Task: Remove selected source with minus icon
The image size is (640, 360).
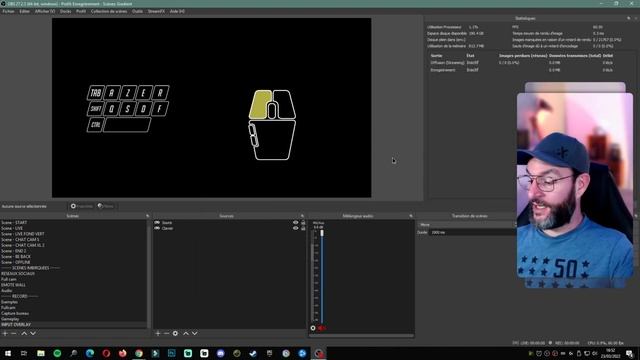Action: (x=167, y=333)
